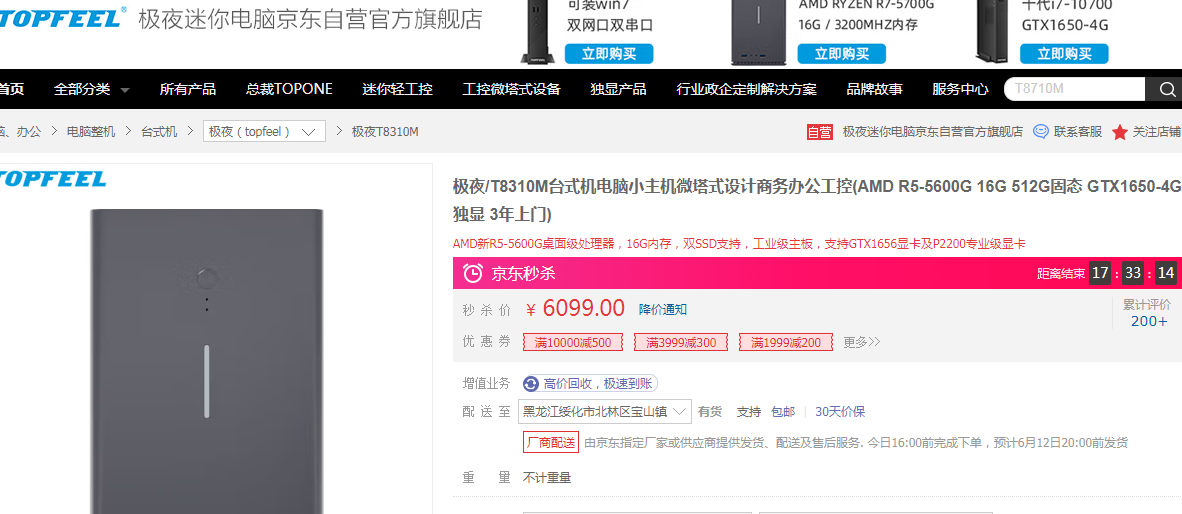1182x514 pixels.
Task: Click 极夜T8310M breadcrumb text
Action: click(385, 132)
